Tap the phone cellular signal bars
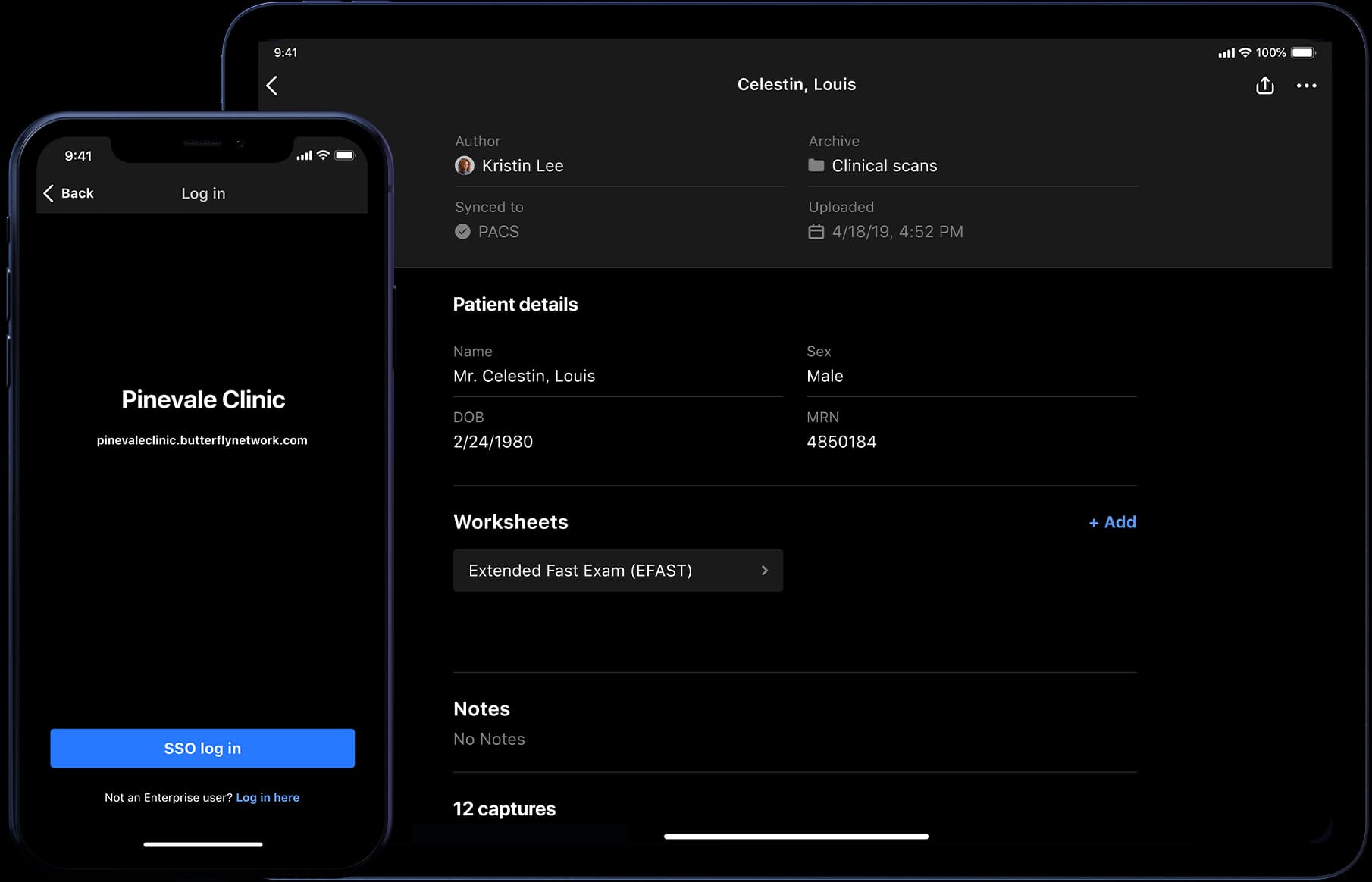Viewport: 1372px width, 882px height. tap(304, 155)
